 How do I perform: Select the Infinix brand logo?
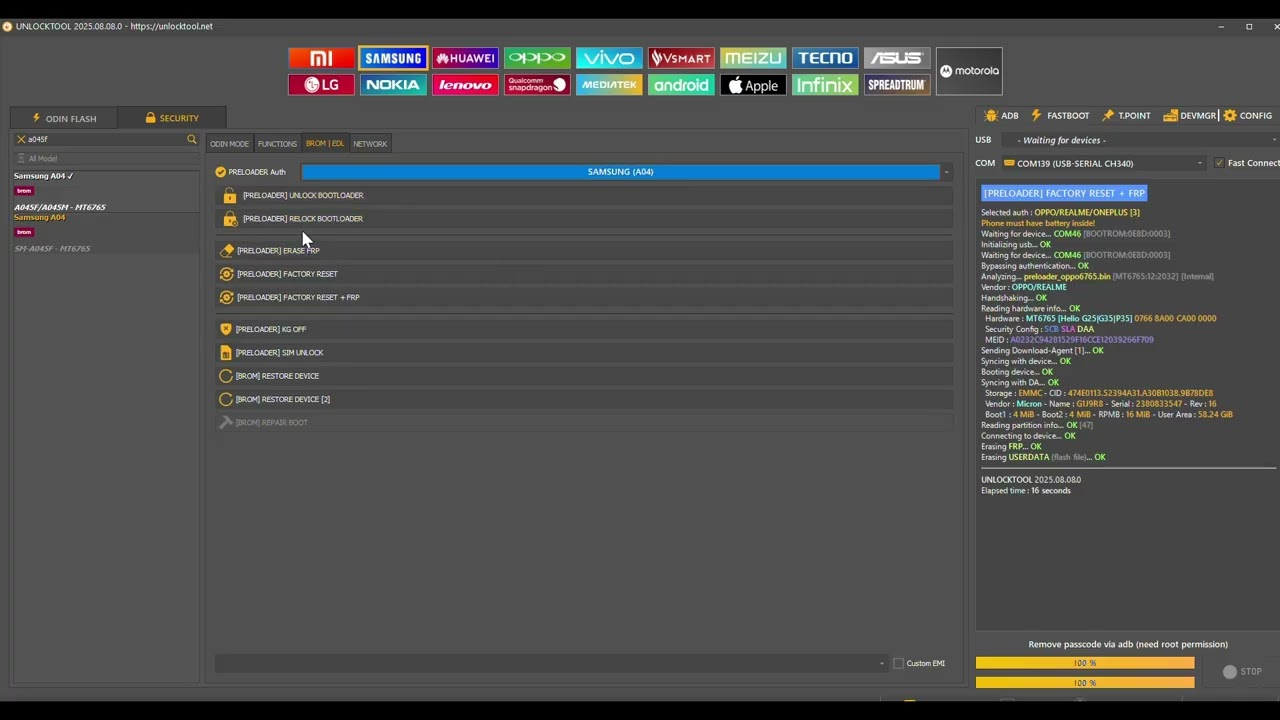[x=825, y=85]
